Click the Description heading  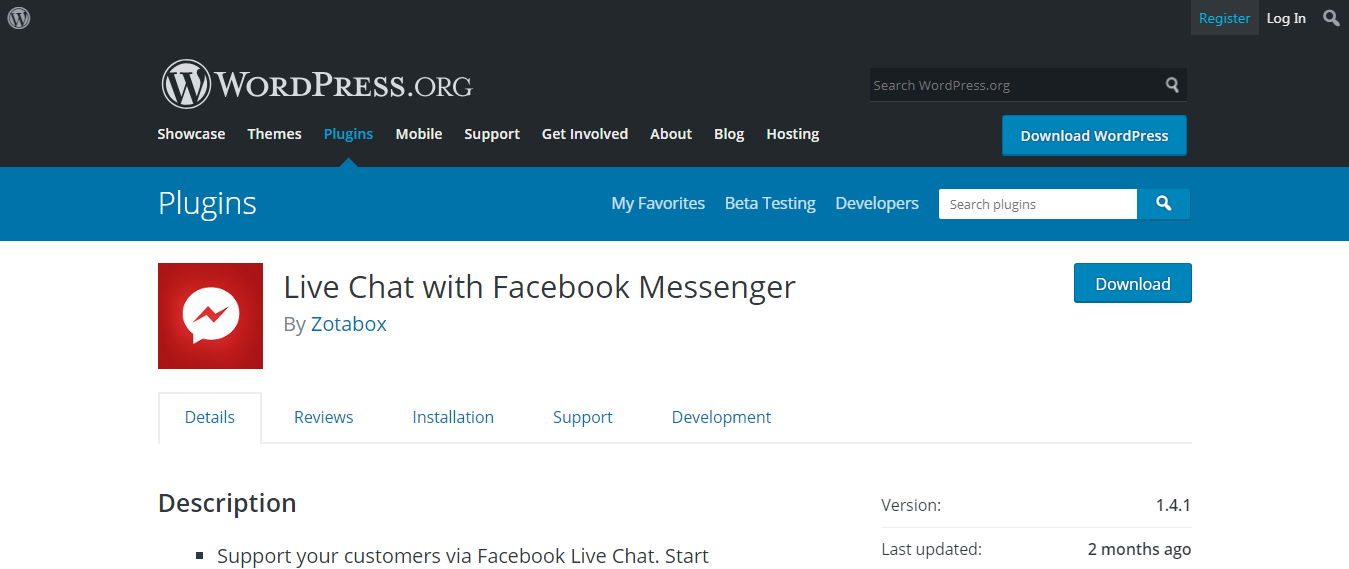click(x=227, y=502)
